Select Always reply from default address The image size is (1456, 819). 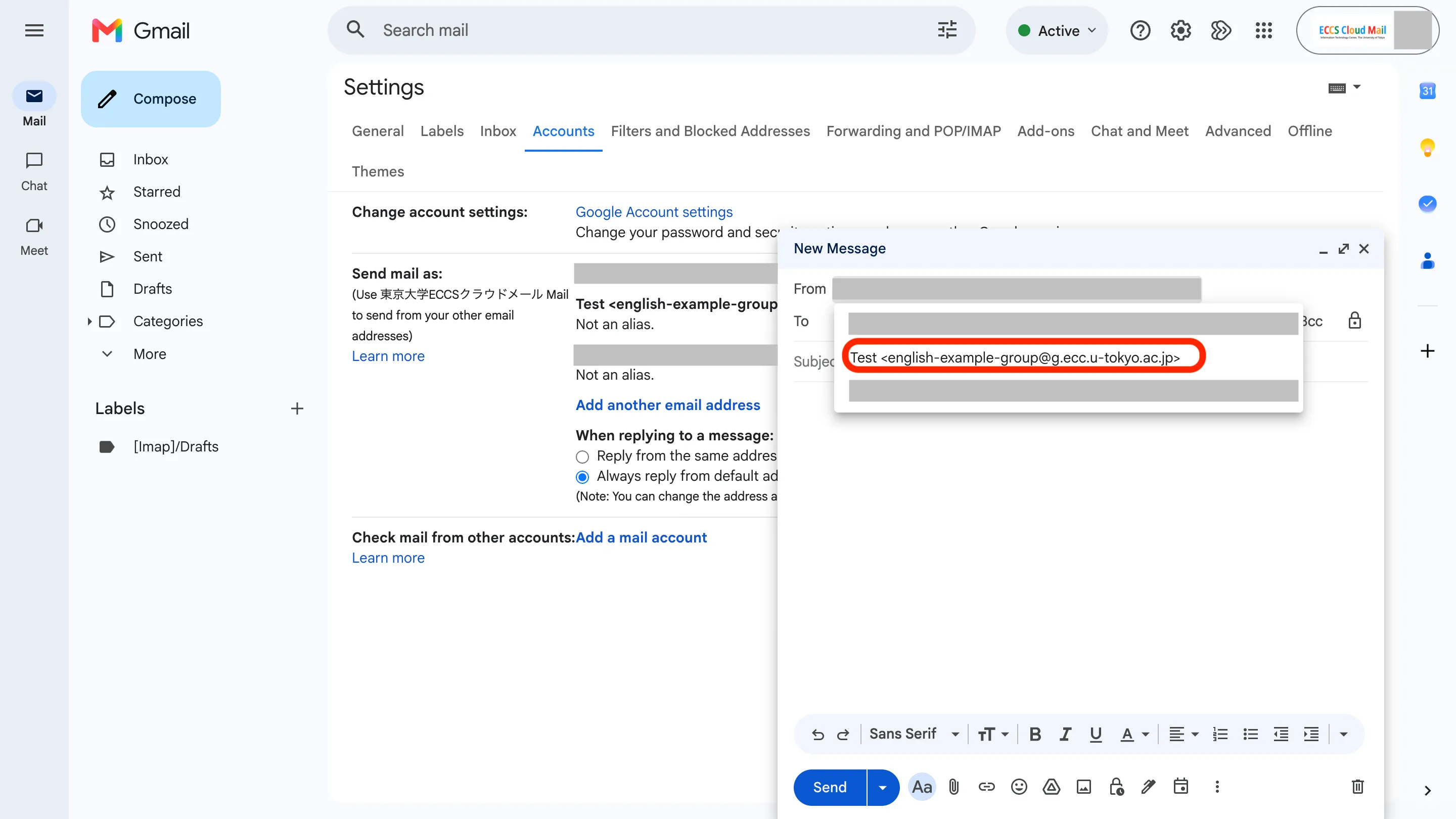(582, 477)
